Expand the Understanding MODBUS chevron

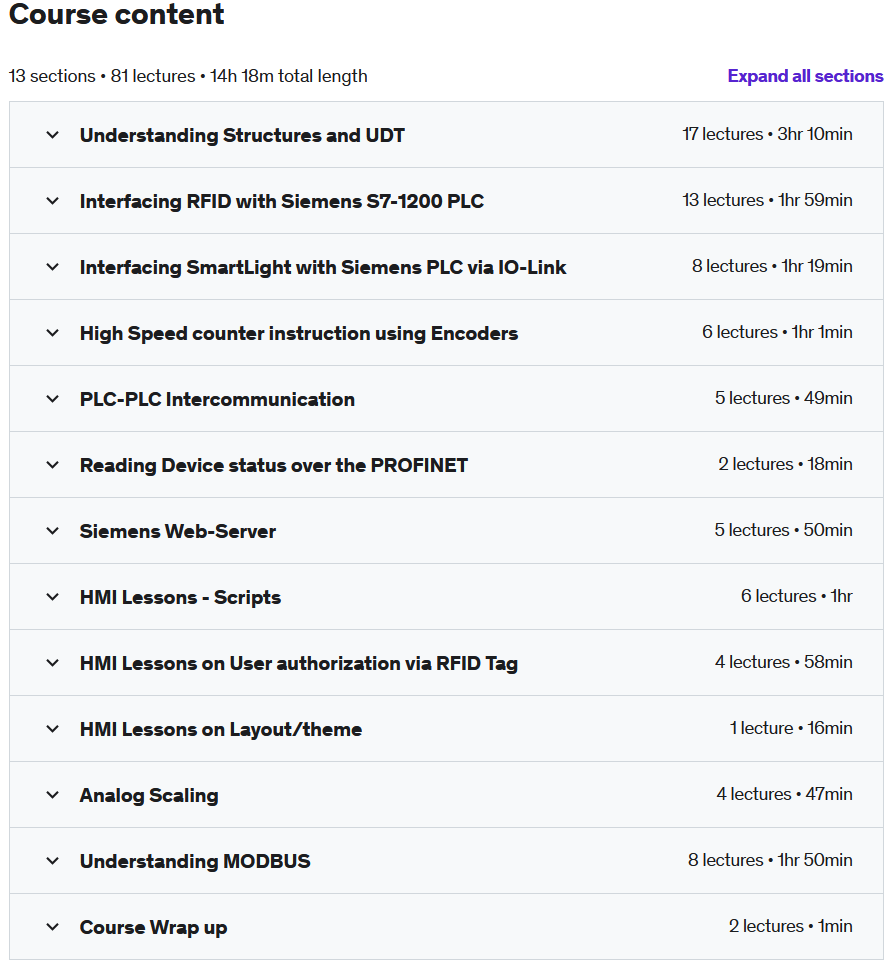tap(53, 861)
